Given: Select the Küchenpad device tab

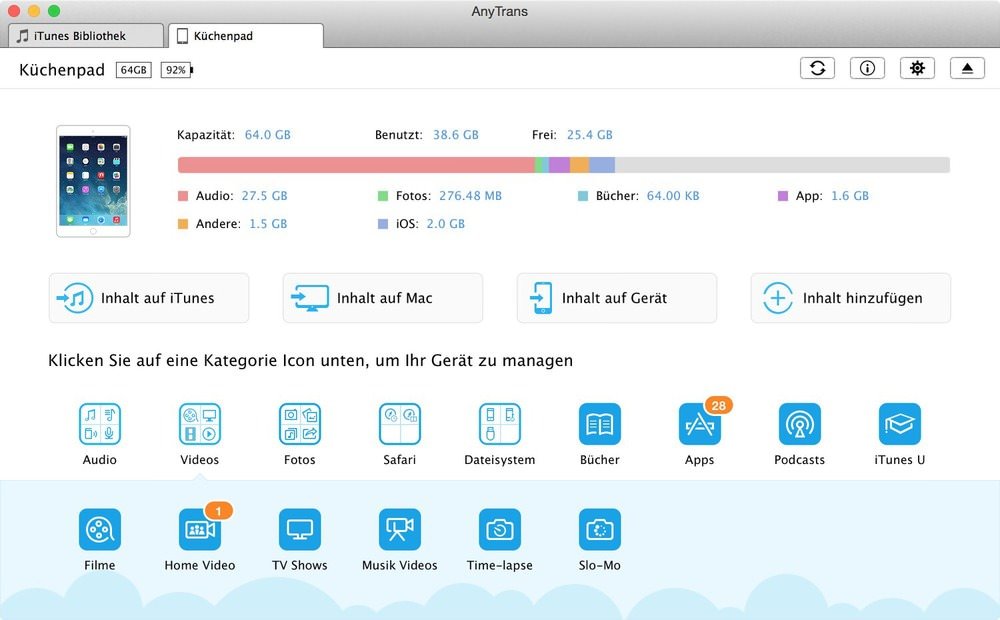Looking at the screenshot, I should tap(246, 36).
